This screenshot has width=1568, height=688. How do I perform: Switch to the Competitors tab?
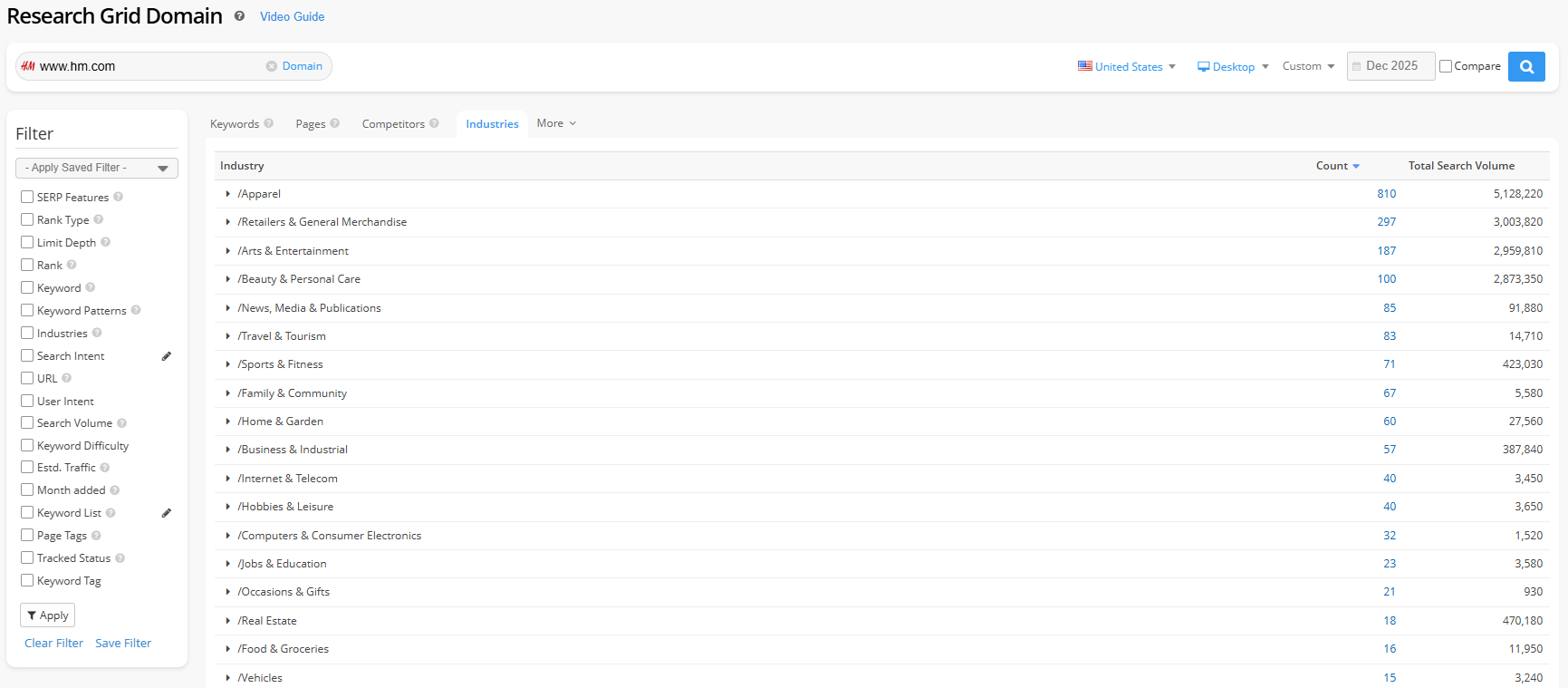[393, 124]
